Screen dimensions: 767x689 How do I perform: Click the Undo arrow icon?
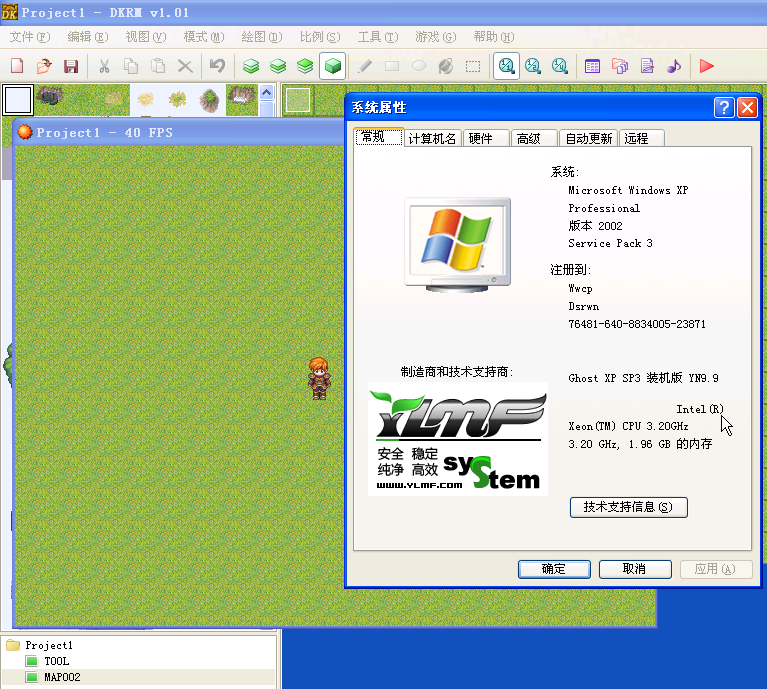click(x=218, y=66)
